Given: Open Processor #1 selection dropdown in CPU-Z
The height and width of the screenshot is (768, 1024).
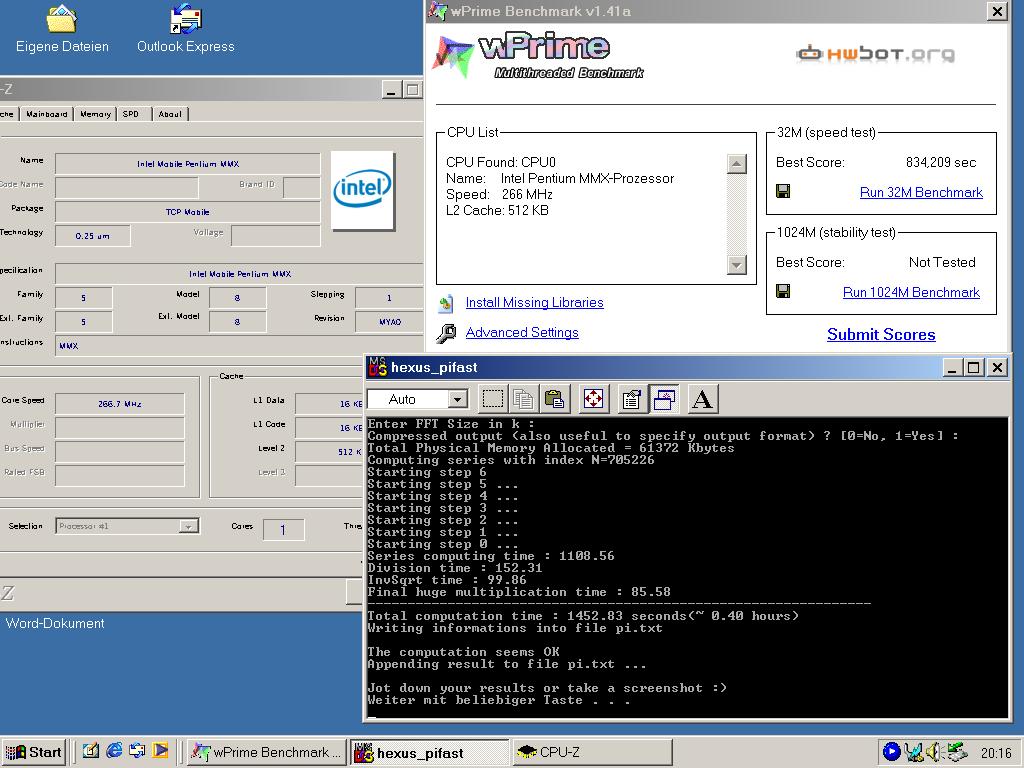Looking at the screenshot, I should [x=188, y=526].
